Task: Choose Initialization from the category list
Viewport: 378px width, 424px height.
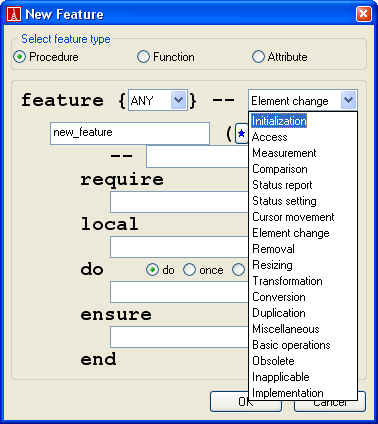Action: (x=279, y=121)
